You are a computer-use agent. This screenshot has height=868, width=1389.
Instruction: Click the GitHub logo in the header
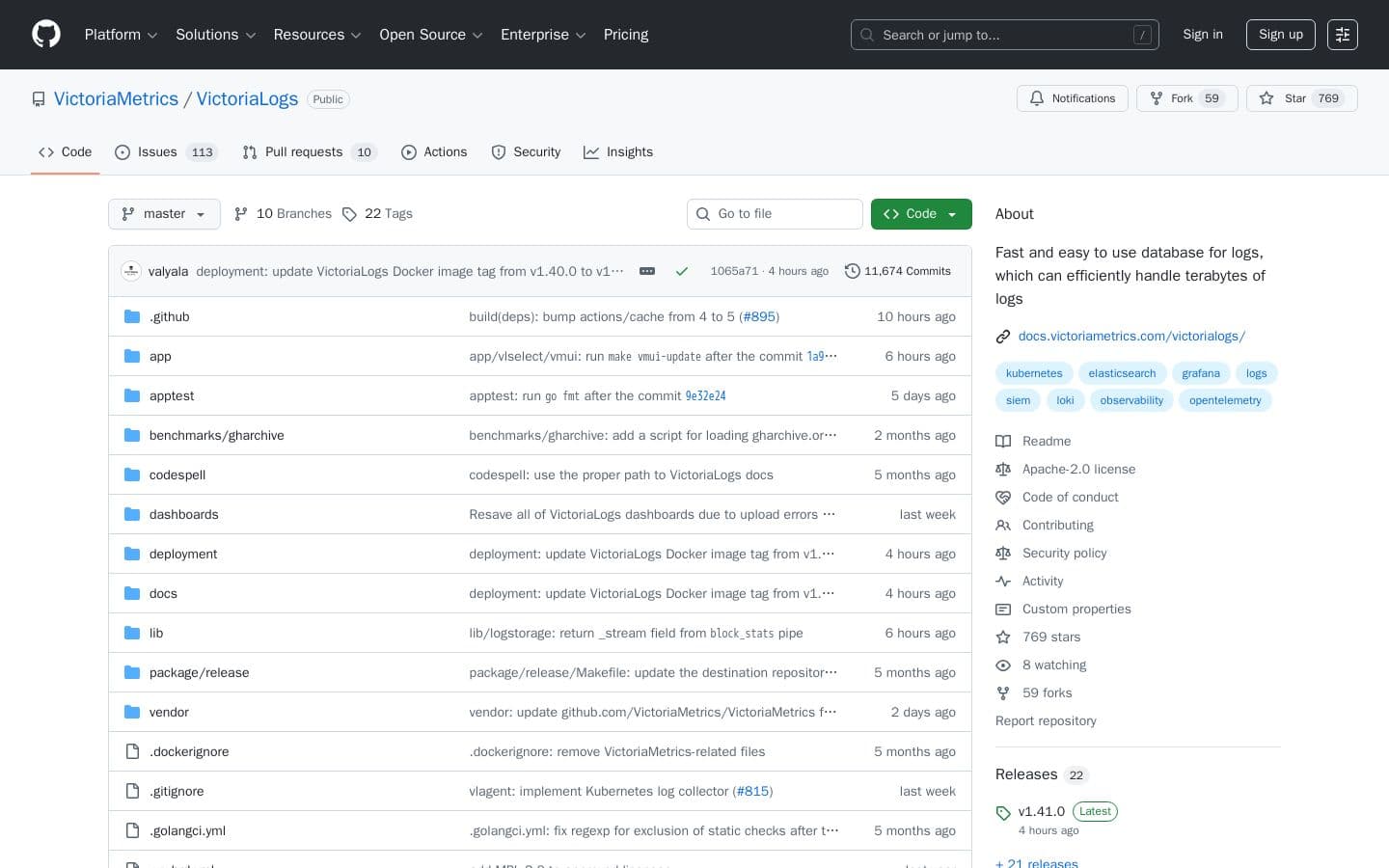(46, 34)
